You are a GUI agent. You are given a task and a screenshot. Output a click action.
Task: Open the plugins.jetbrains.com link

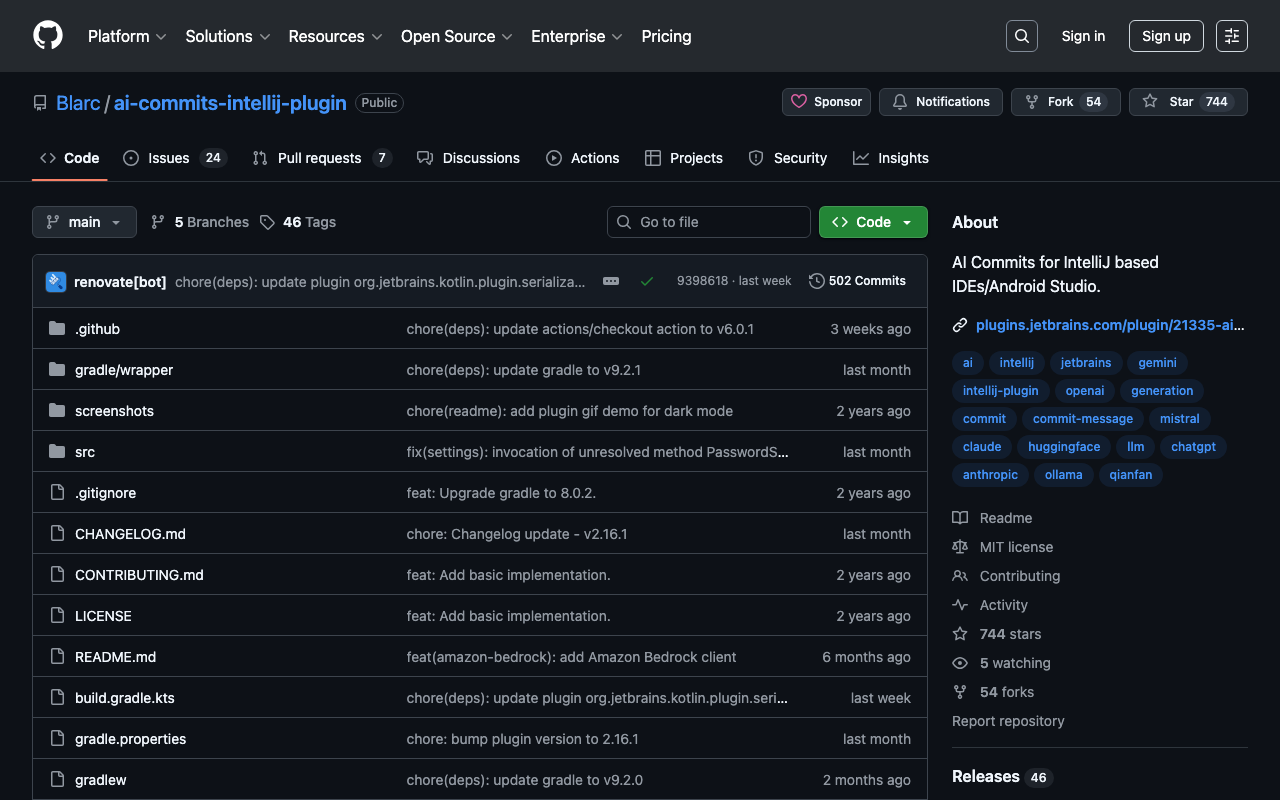(1109, 325)
